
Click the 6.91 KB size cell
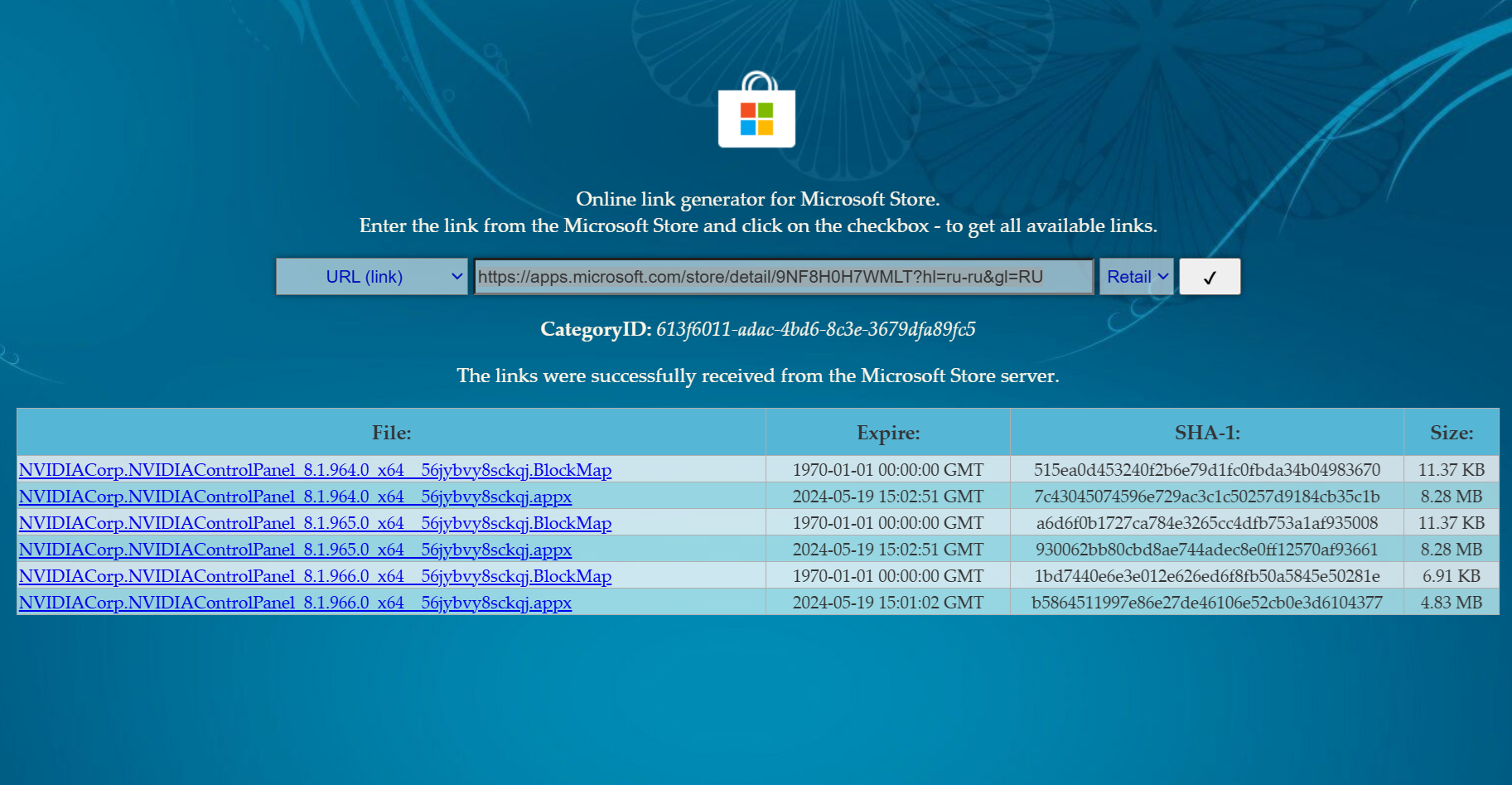coord(1452,576)
